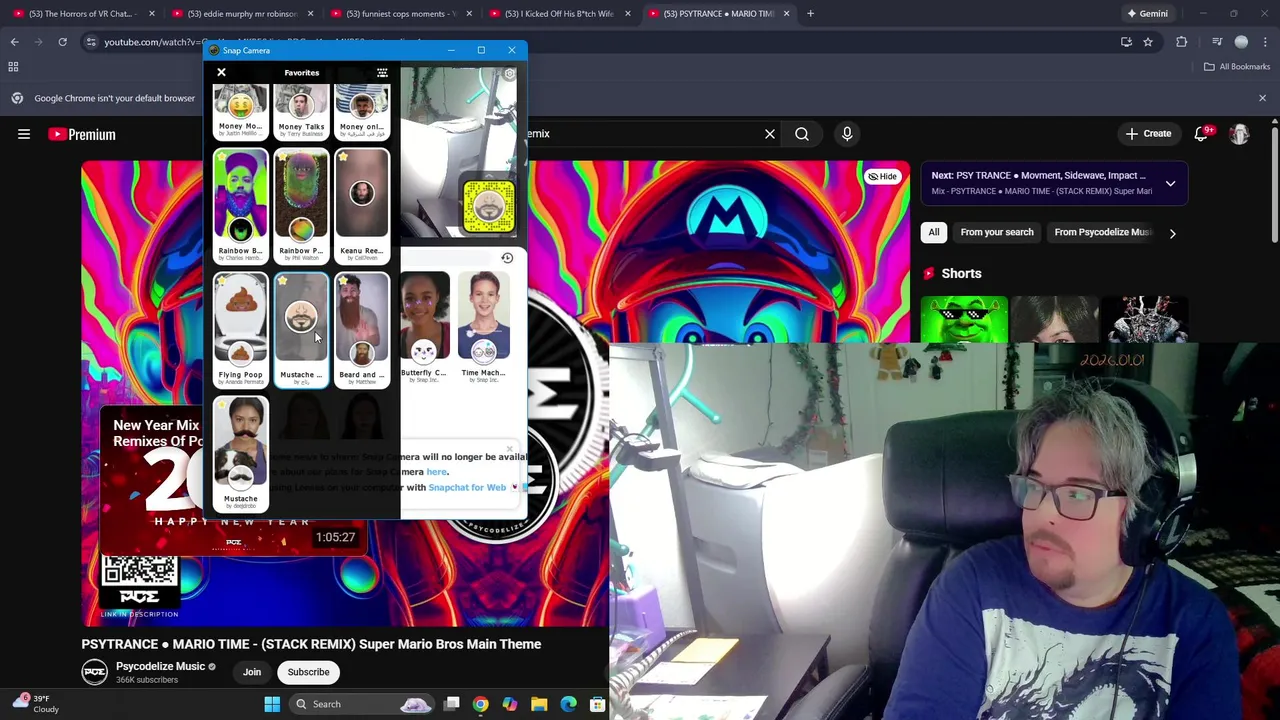
Task: Choose the Mustache lens by deejdrobo
Action: pos(240,453)
